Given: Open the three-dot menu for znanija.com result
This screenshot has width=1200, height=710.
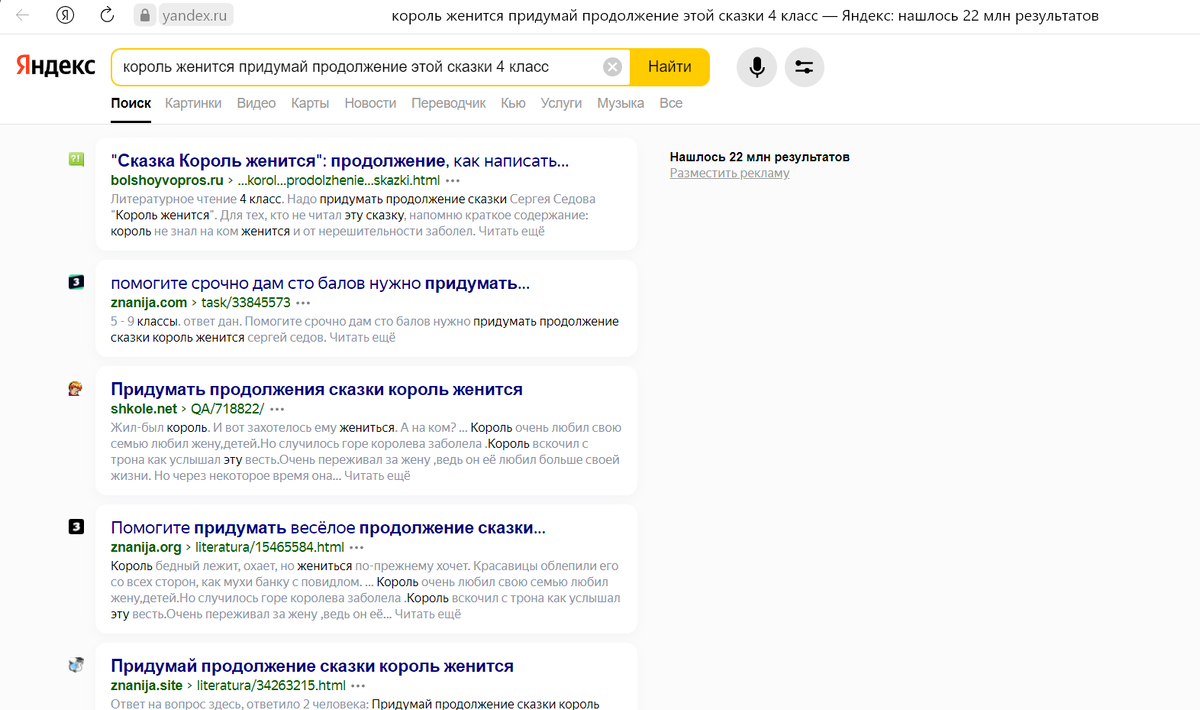Looking at the screenshot, I should (x=303, y=303).
